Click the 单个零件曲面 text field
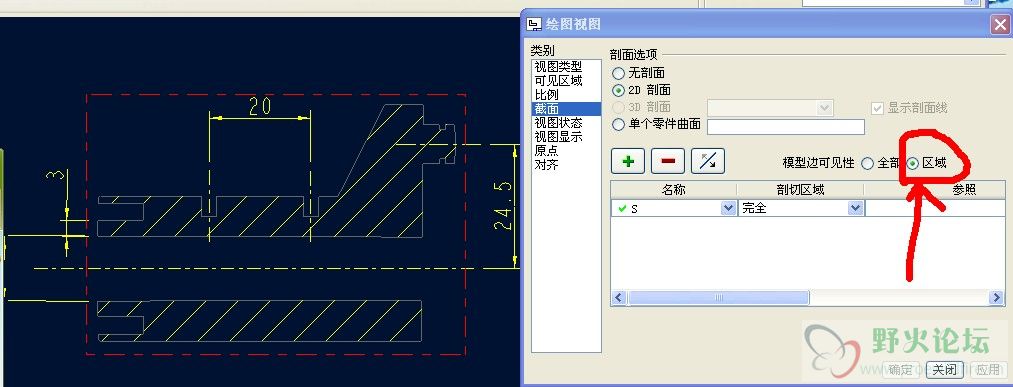This screenshot has width=1013, height=387. [786, 127]
